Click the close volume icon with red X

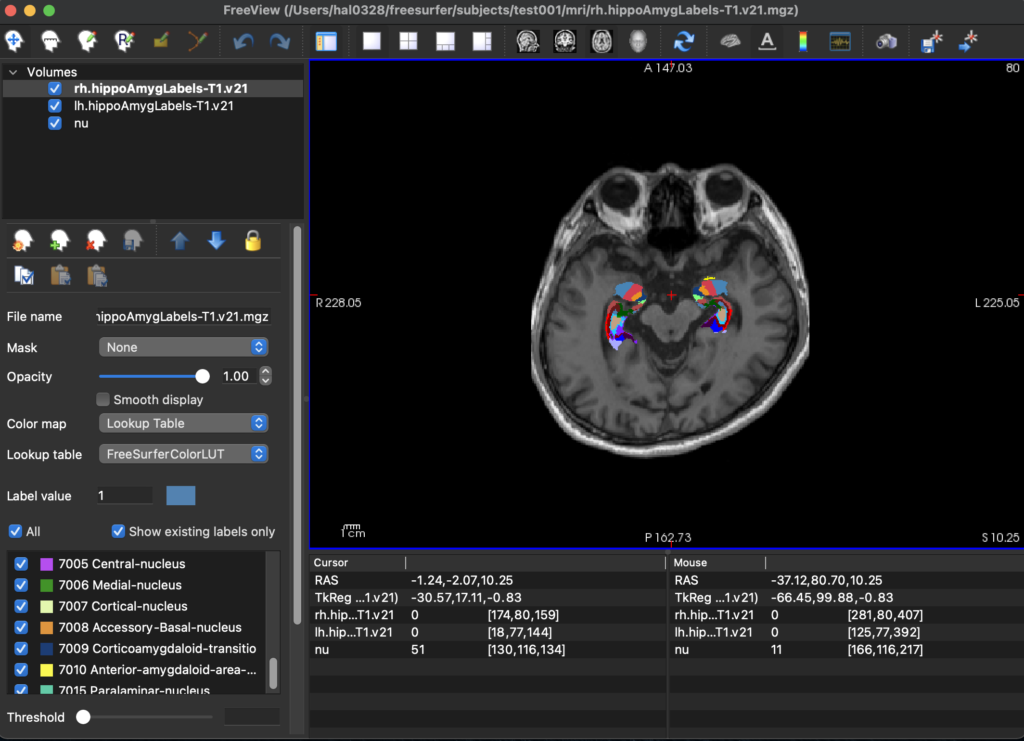point(96,240)
